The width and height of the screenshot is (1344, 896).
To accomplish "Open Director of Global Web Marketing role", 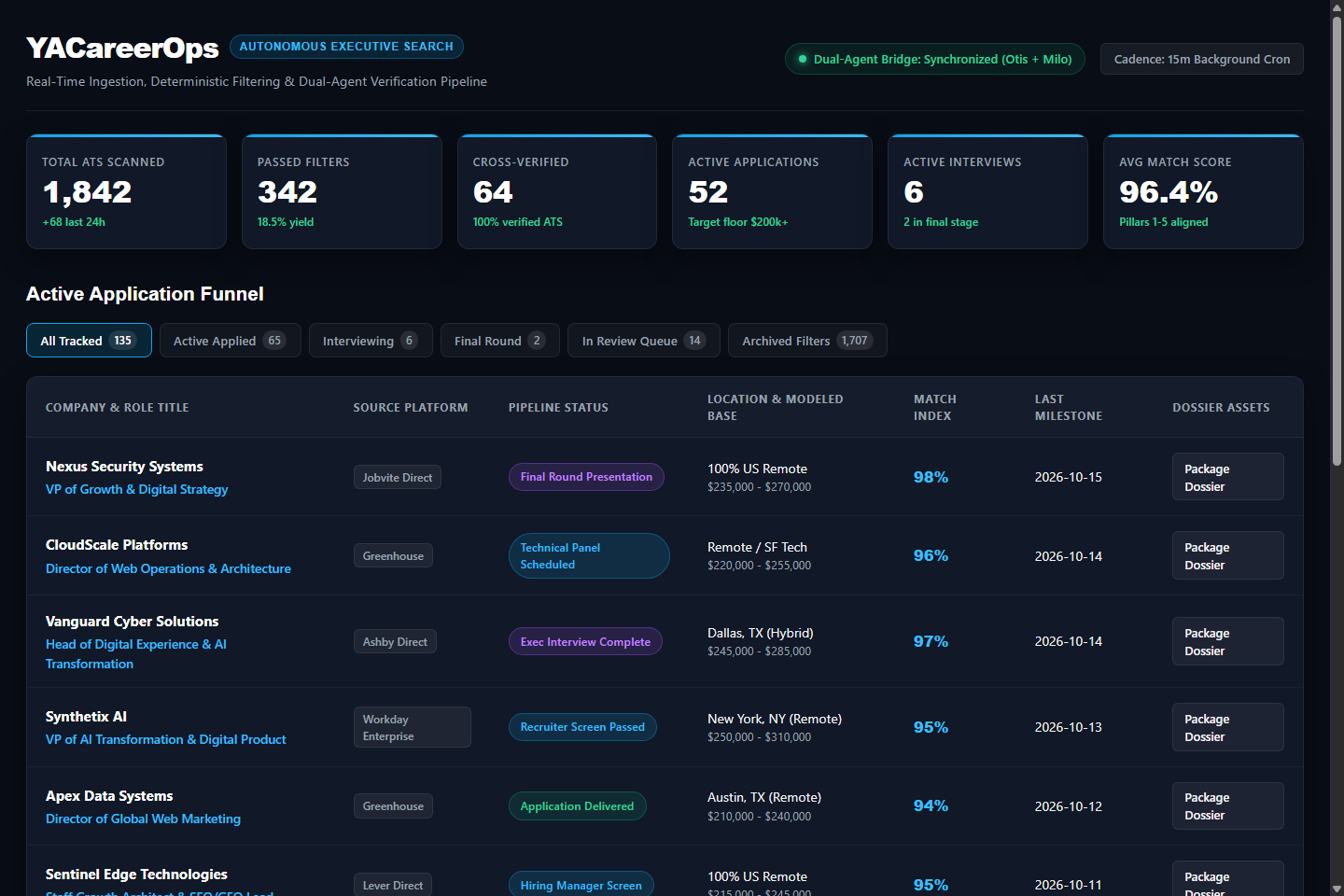I will click(143, 819).
